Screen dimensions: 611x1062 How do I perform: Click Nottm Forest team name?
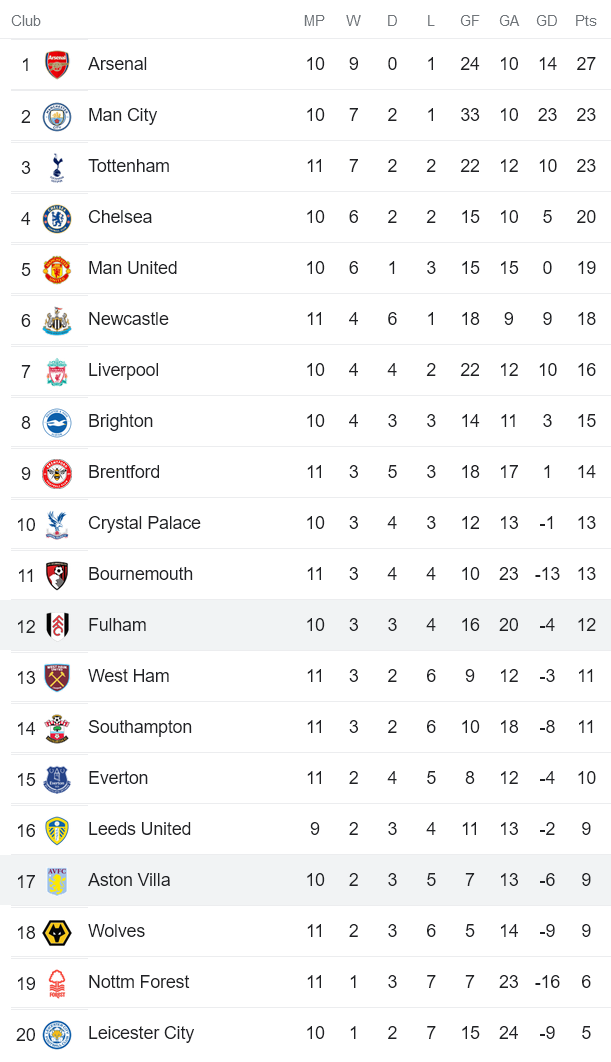(138, 982)
